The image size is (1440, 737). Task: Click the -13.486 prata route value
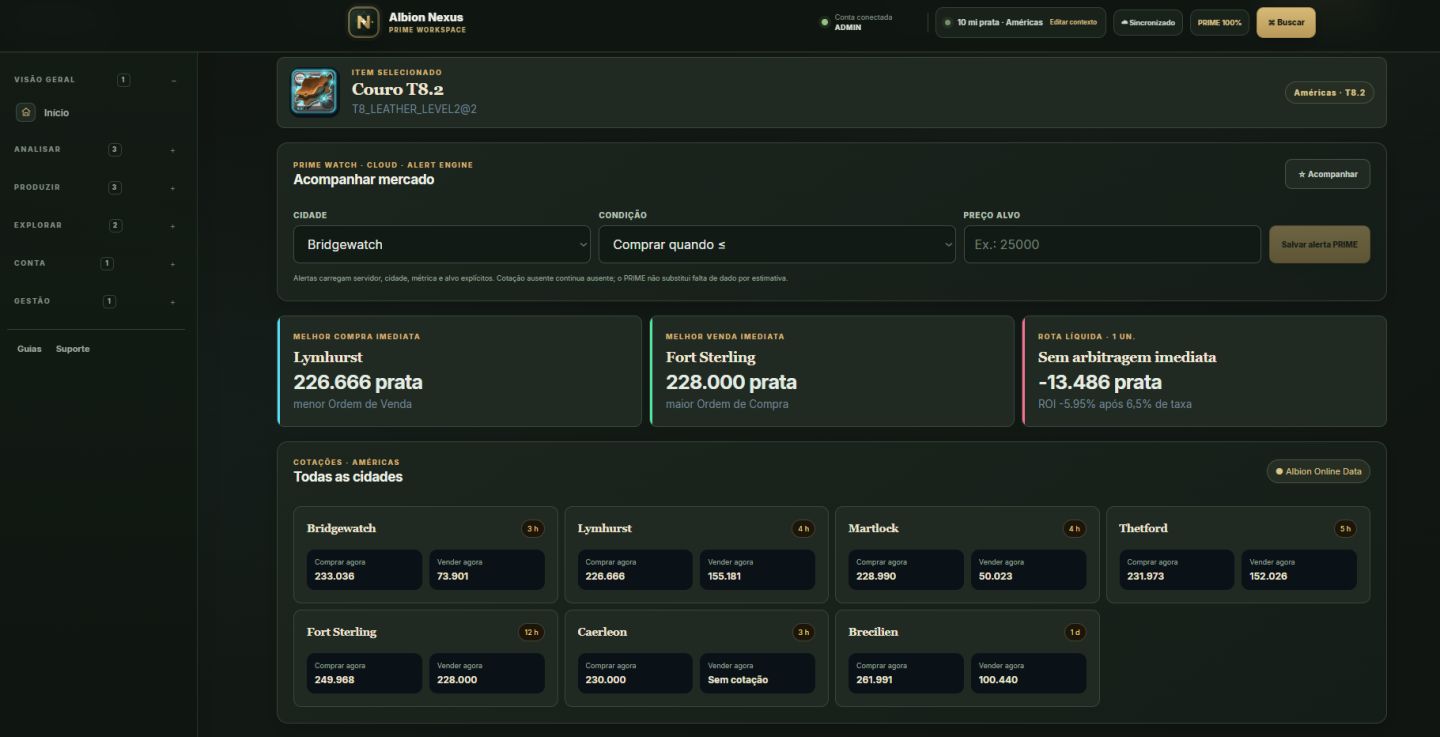pyautogui.click(x=1100, y=382)
